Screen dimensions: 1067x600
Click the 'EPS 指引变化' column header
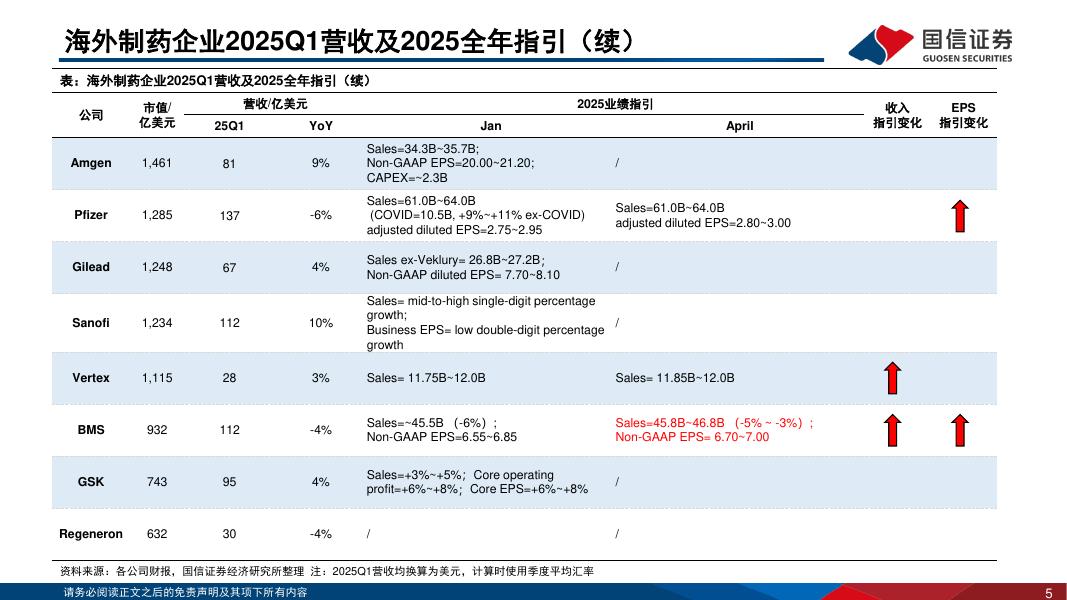pos(963,115)
